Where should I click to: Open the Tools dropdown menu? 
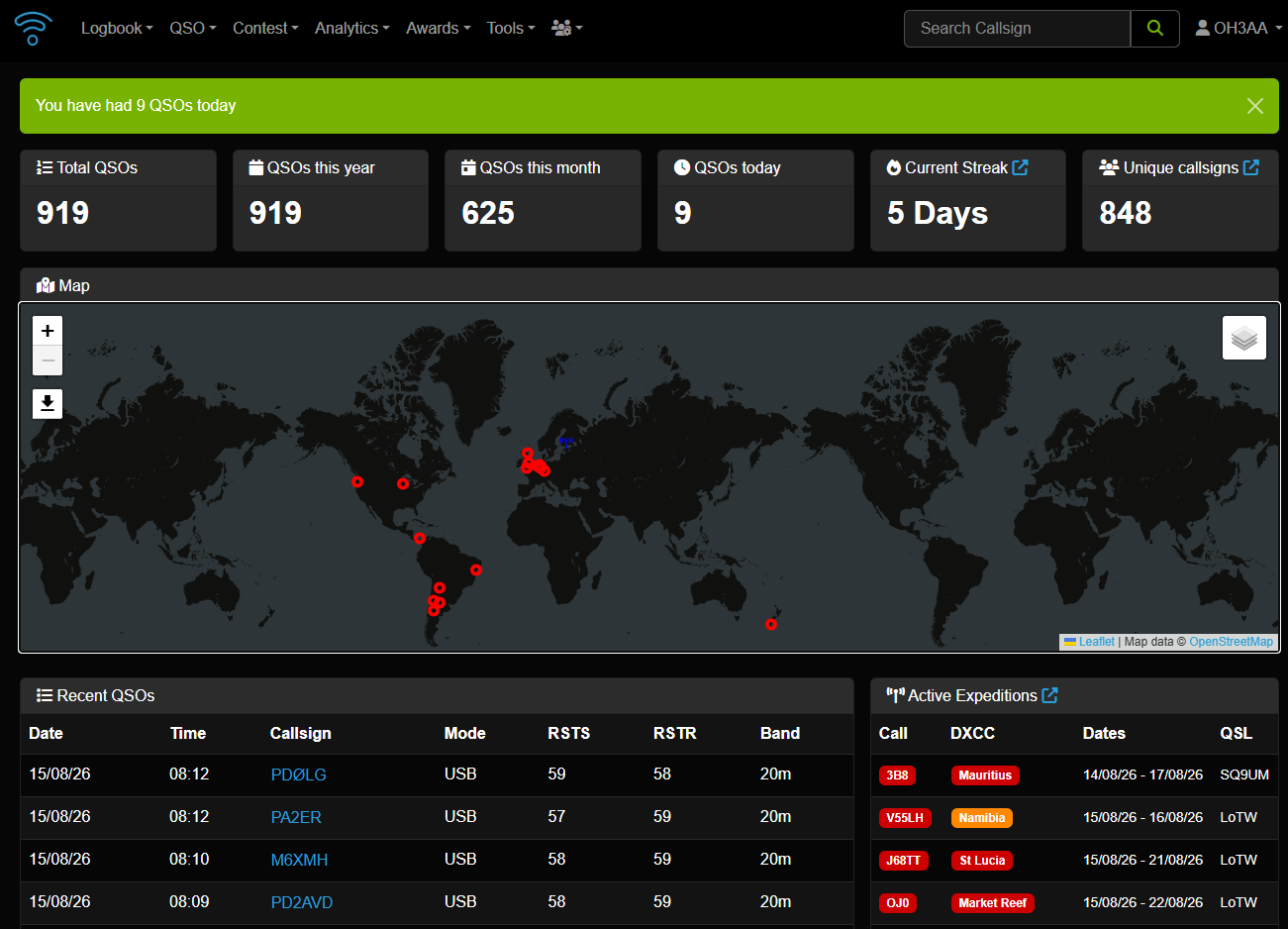(511, 28)
